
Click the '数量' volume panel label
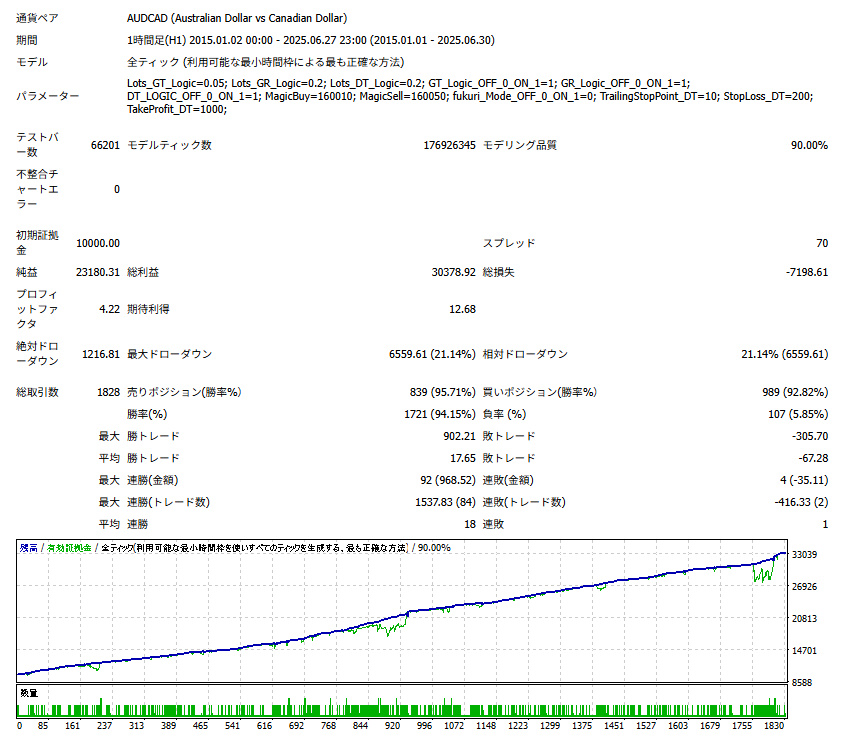click(x=29, y=693)
